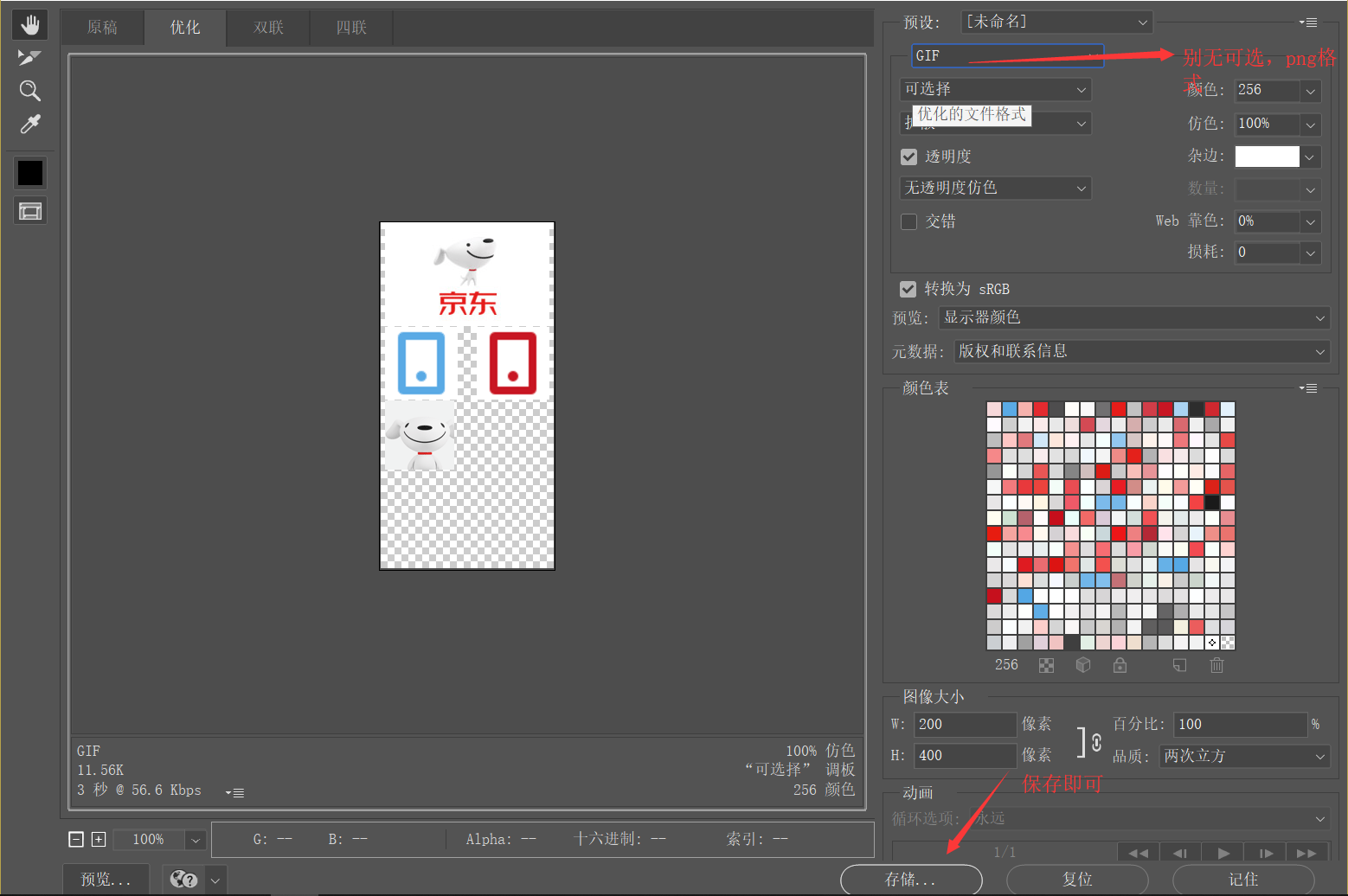Open the zoom level 100% dropdown
This screenshot has width=1348, height=896.
(x=196, y=839)
